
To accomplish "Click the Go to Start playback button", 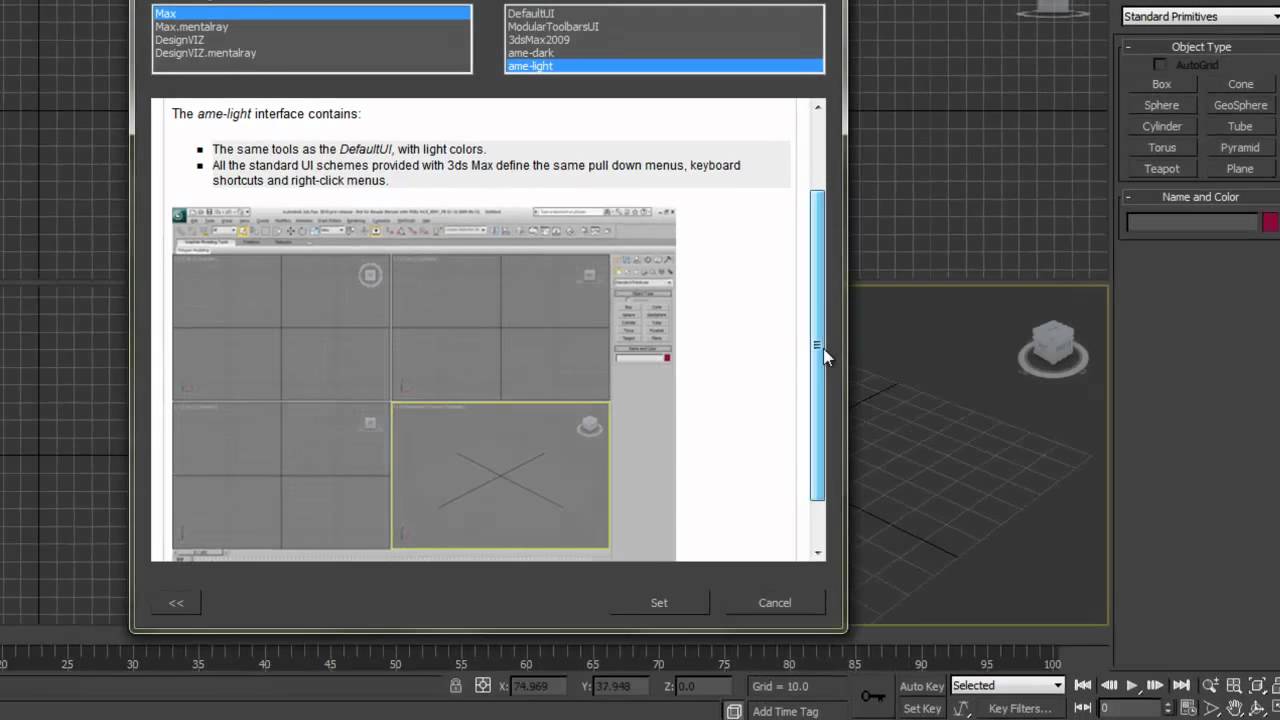I will click(x=1083, y=685).
